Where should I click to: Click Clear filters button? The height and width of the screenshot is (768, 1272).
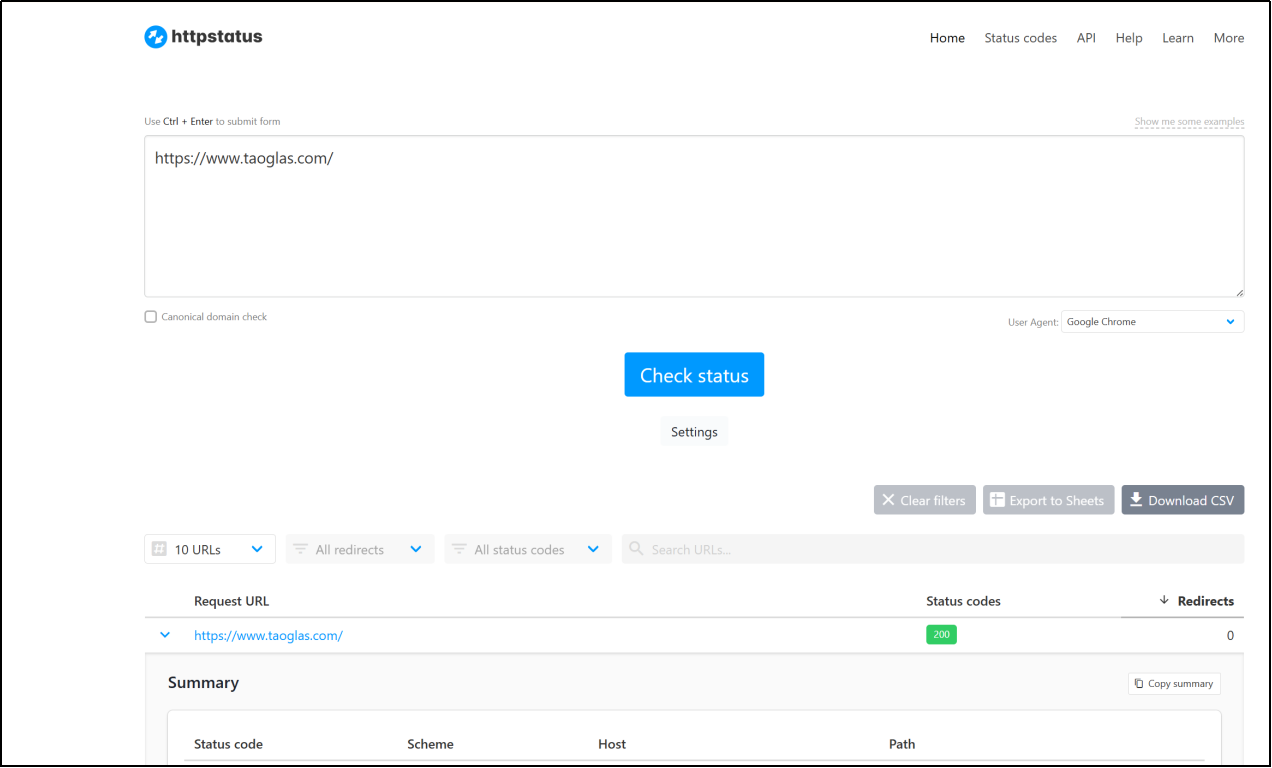click(924, 500)
